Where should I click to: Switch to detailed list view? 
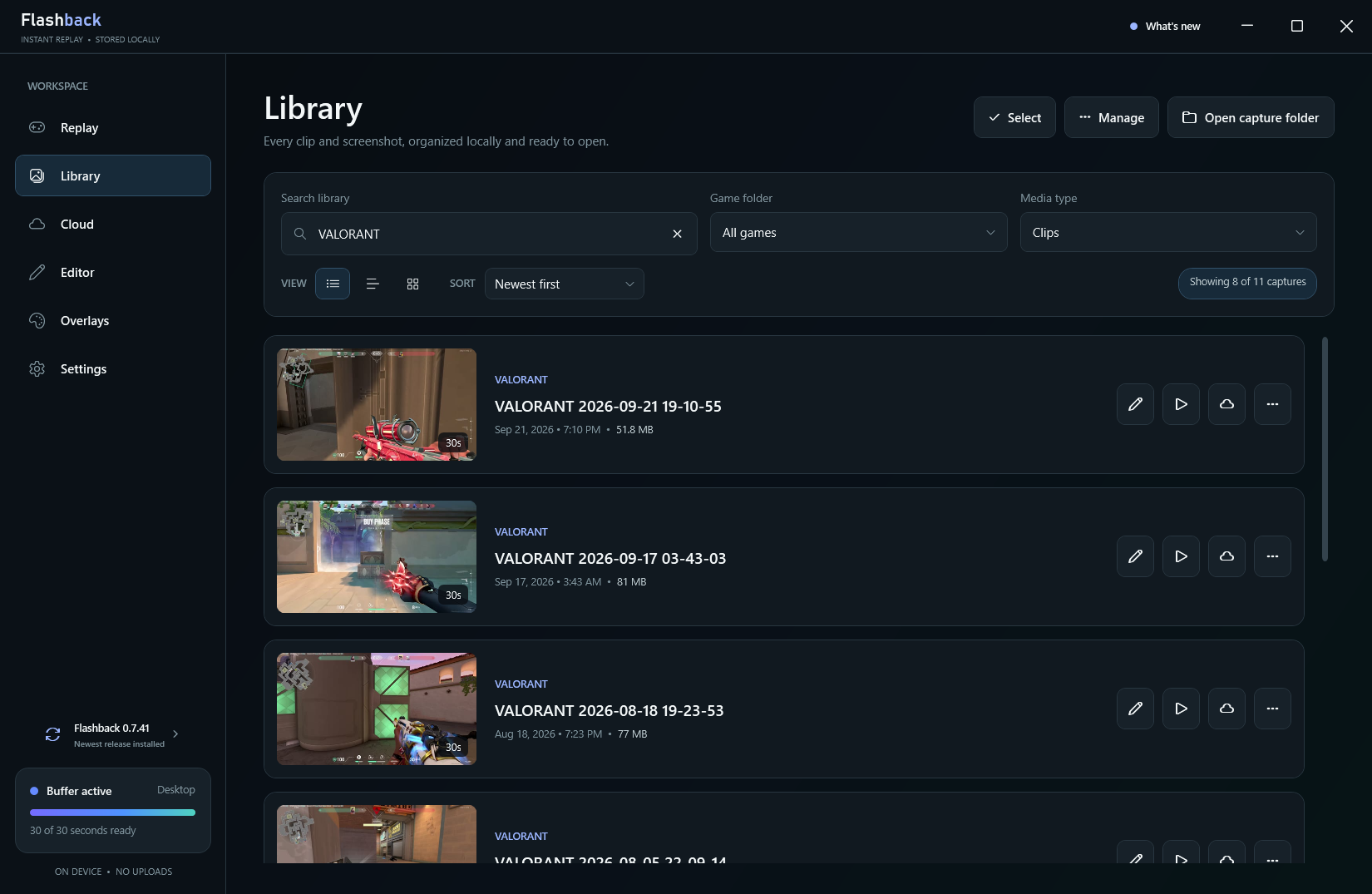333,284
